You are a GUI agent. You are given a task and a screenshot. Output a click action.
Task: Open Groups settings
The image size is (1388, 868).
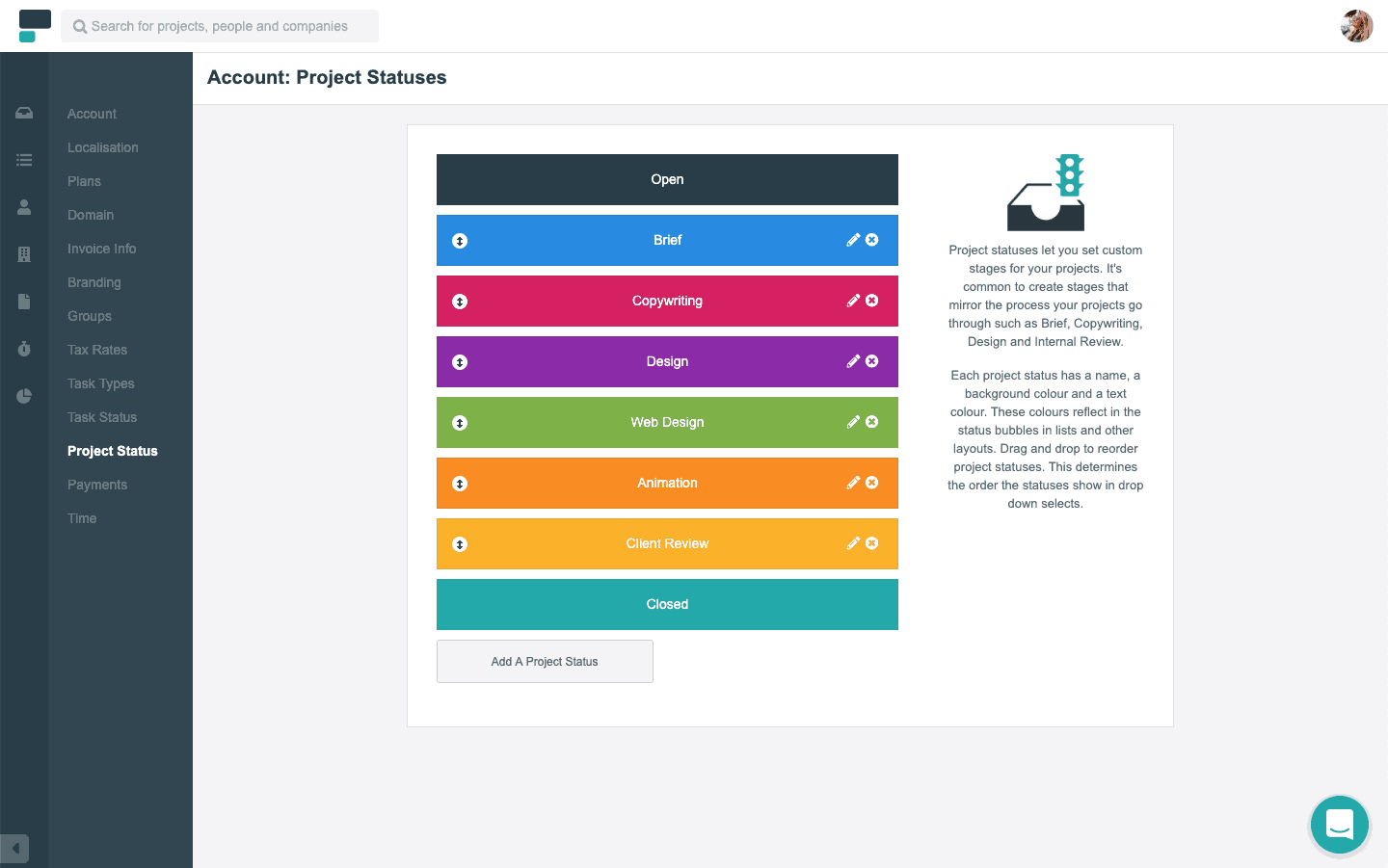pyautogui.click(x=90, y=316)
